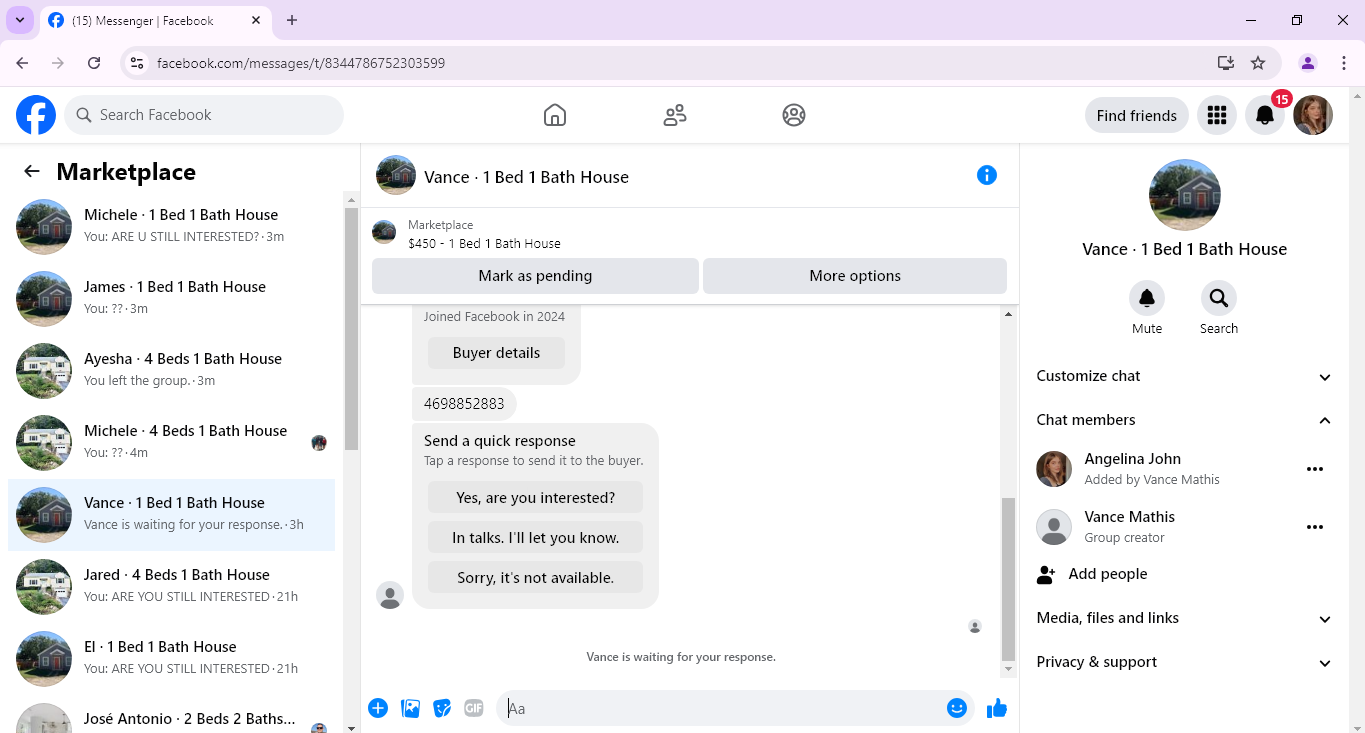This screenshot has height=733, width=1365.
Task: Open El 1 Bed 1 Bath House chat
Action: [x=172, y=658]
